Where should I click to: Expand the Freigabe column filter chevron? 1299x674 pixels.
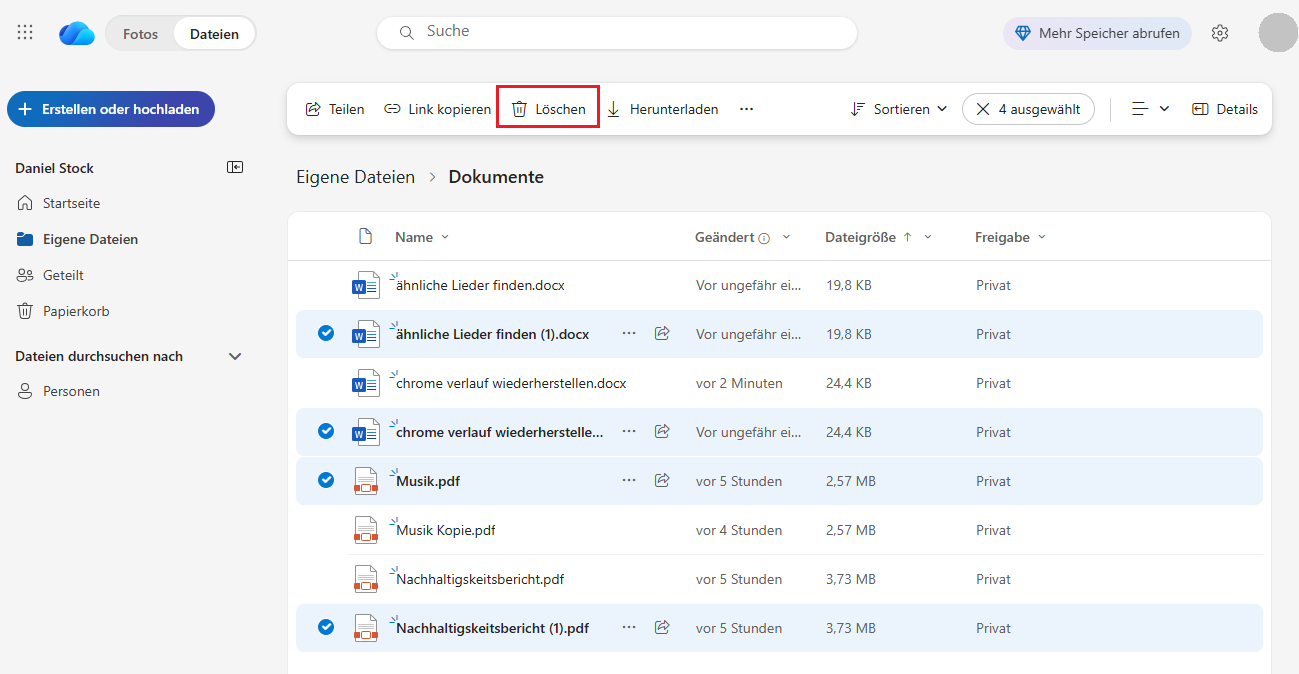[x=1042, y=237]
